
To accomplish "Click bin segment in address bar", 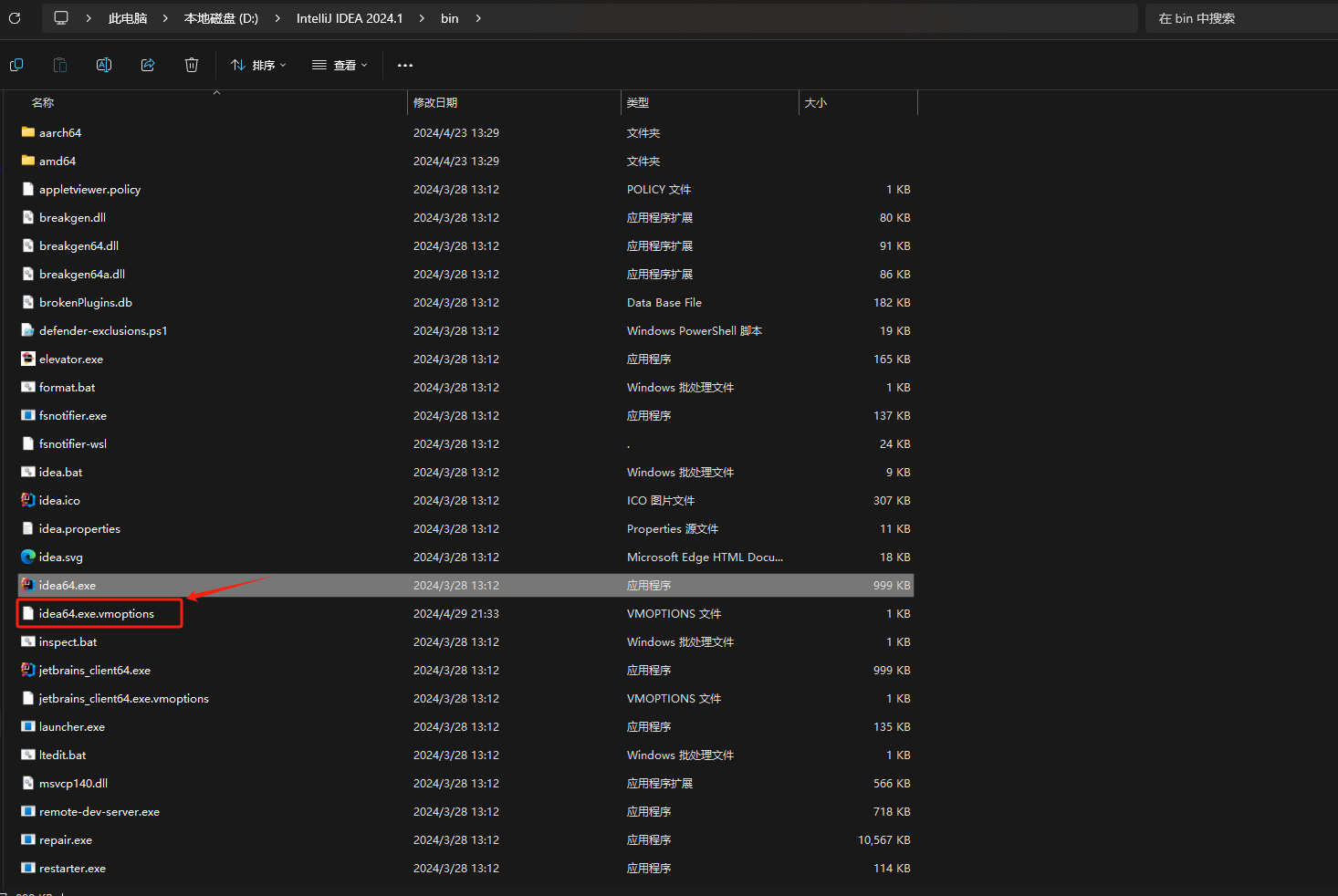I will click(x=450, y=18).
